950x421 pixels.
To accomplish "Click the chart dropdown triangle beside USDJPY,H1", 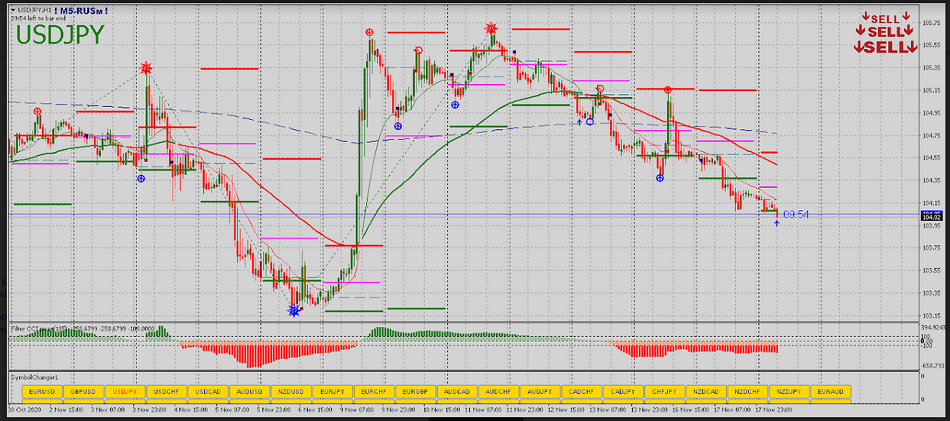I will coord(13,11).
